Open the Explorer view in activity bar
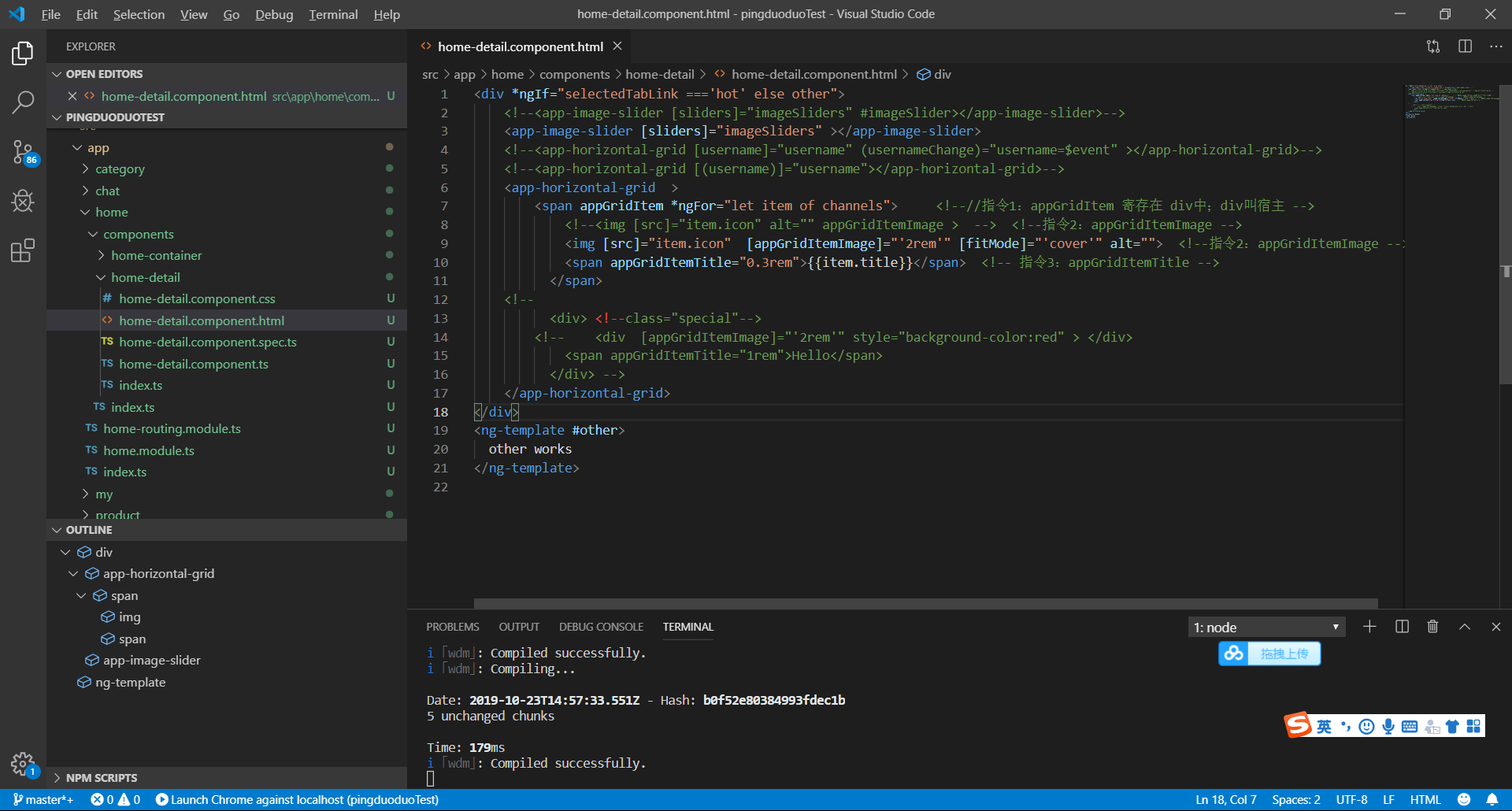The width and height of the screenshot is (1512, 811). (23, 54)
